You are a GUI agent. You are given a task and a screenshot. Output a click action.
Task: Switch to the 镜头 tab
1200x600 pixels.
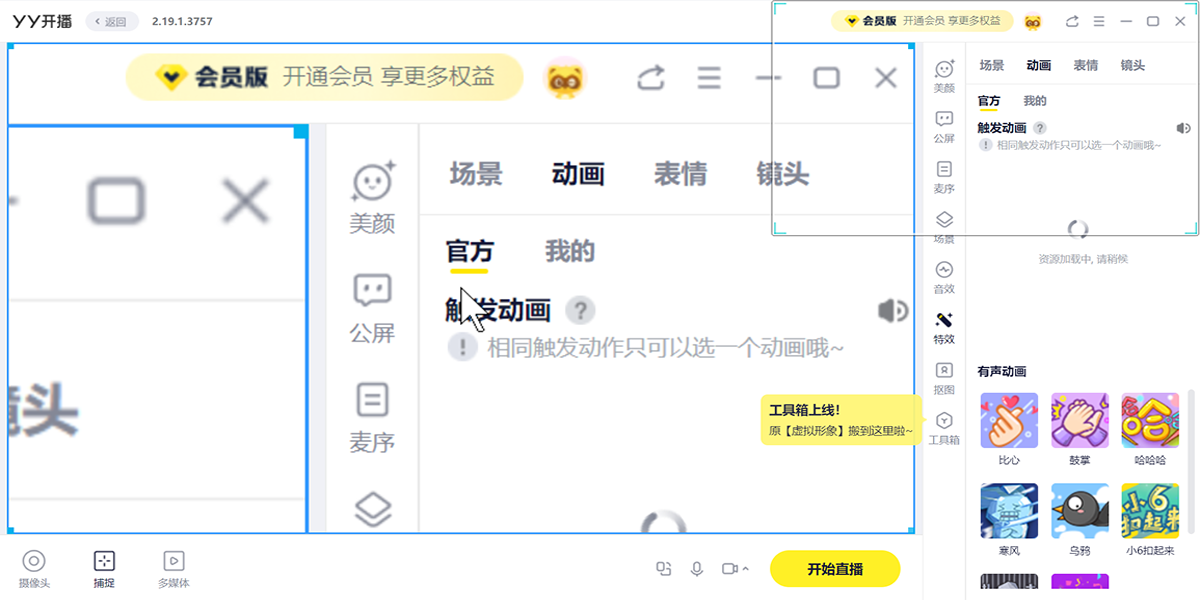[1133, 65]
